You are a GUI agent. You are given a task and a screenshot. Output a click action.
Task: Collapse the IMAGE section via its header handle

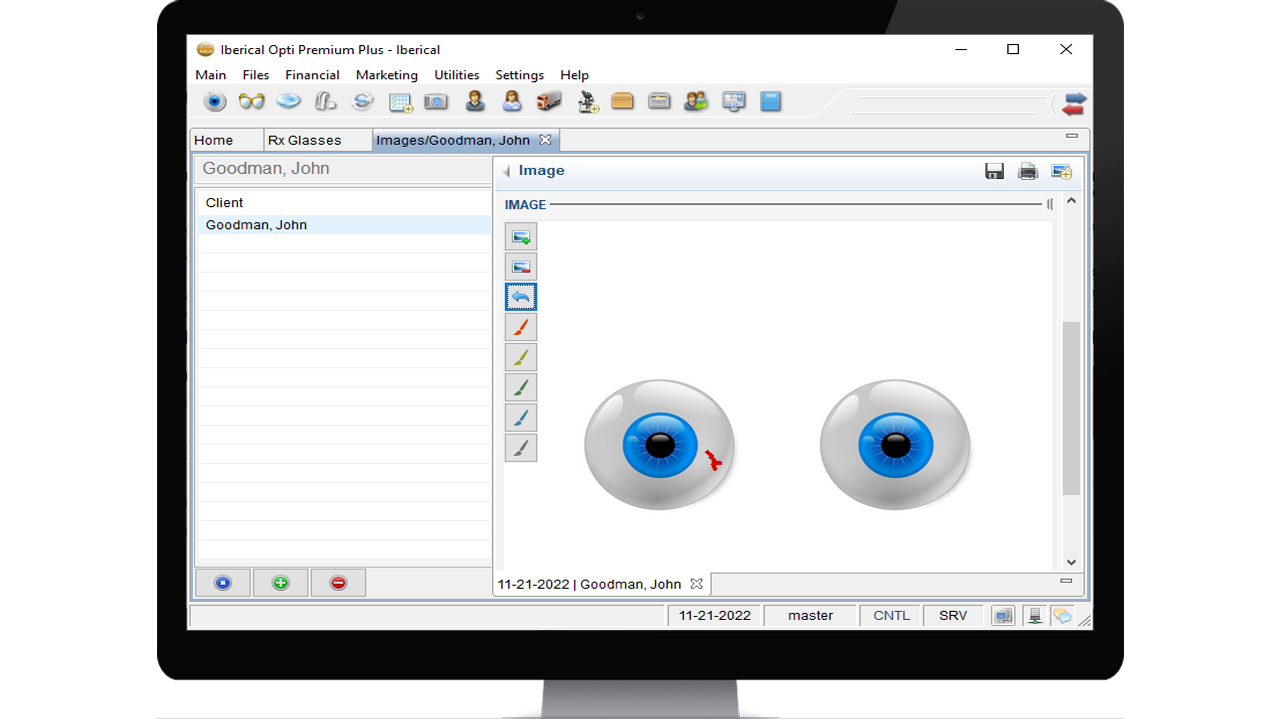pyautogui.click(x=1049, y=204)
